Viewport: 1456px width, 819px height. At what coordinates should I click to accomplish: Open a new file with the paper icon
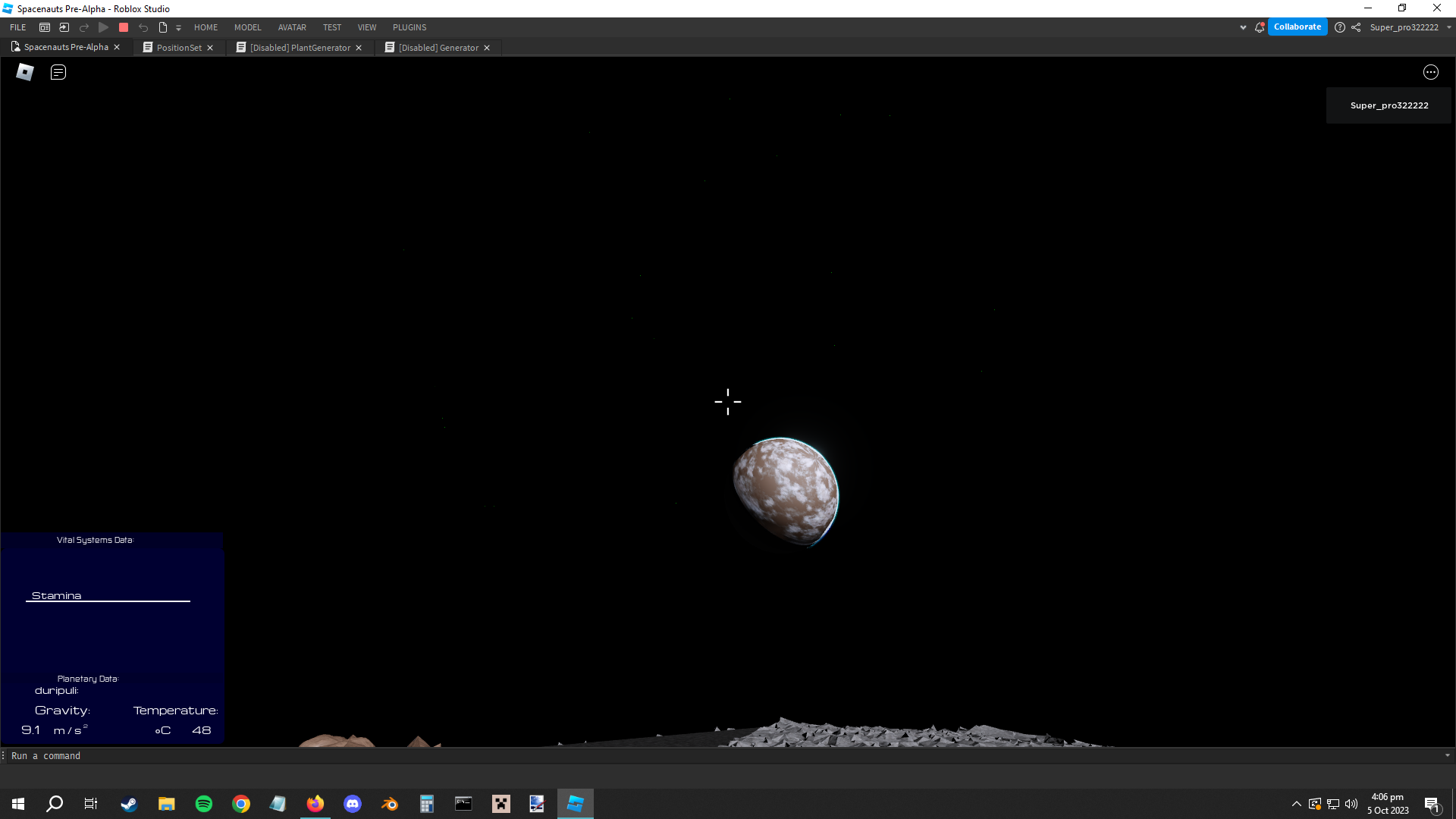click(162, 27)
